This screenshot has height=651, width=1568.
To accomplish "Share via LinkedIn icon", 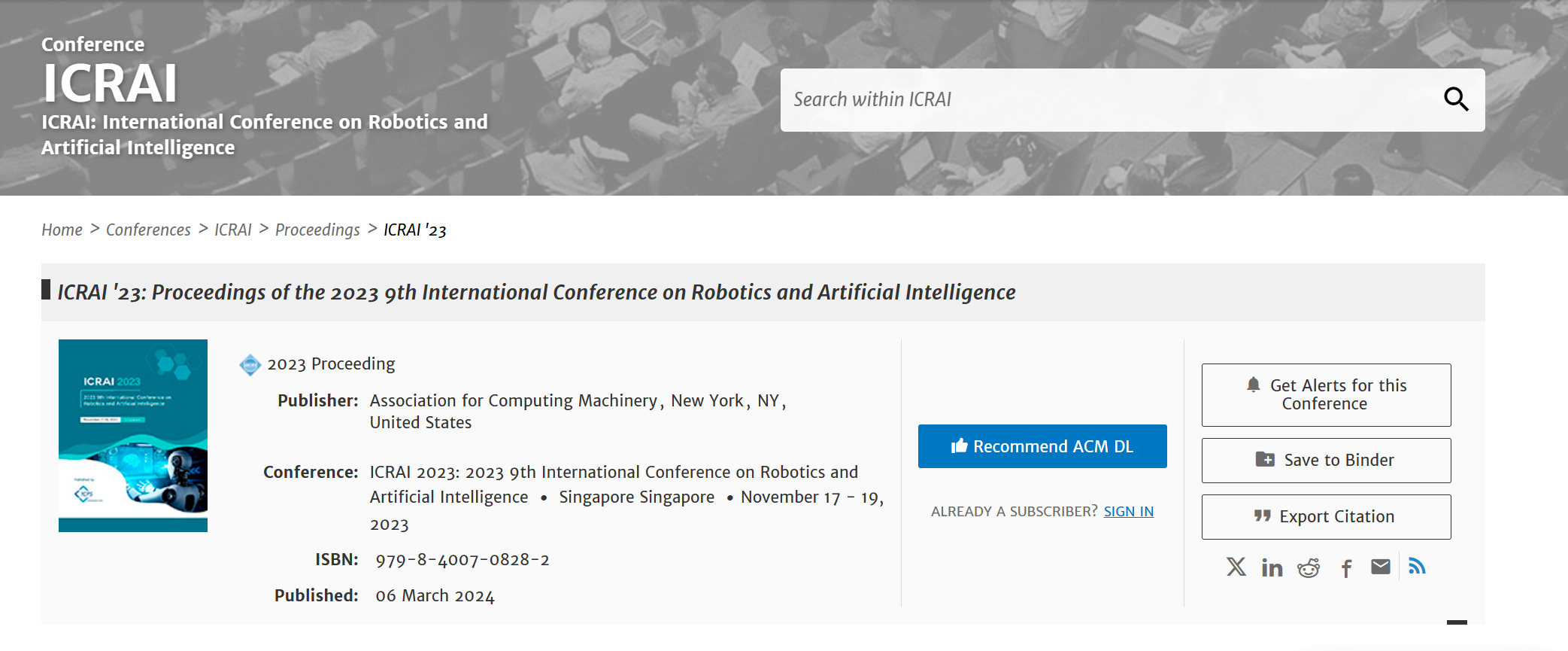I will coord(1272,567).
